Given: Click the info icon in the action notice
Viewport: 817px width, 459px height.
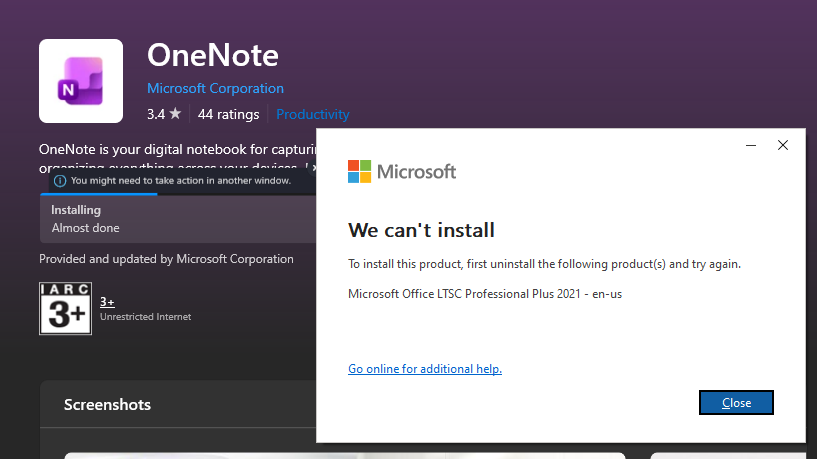Looking at the screenshot, I should (x=60, y=181).
